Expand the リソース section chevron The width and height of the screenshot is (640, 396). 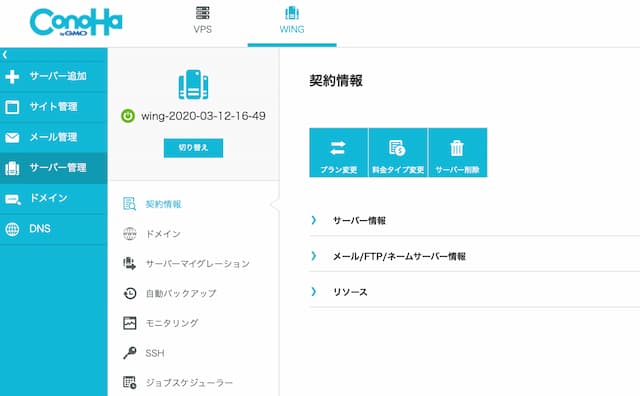313,291
